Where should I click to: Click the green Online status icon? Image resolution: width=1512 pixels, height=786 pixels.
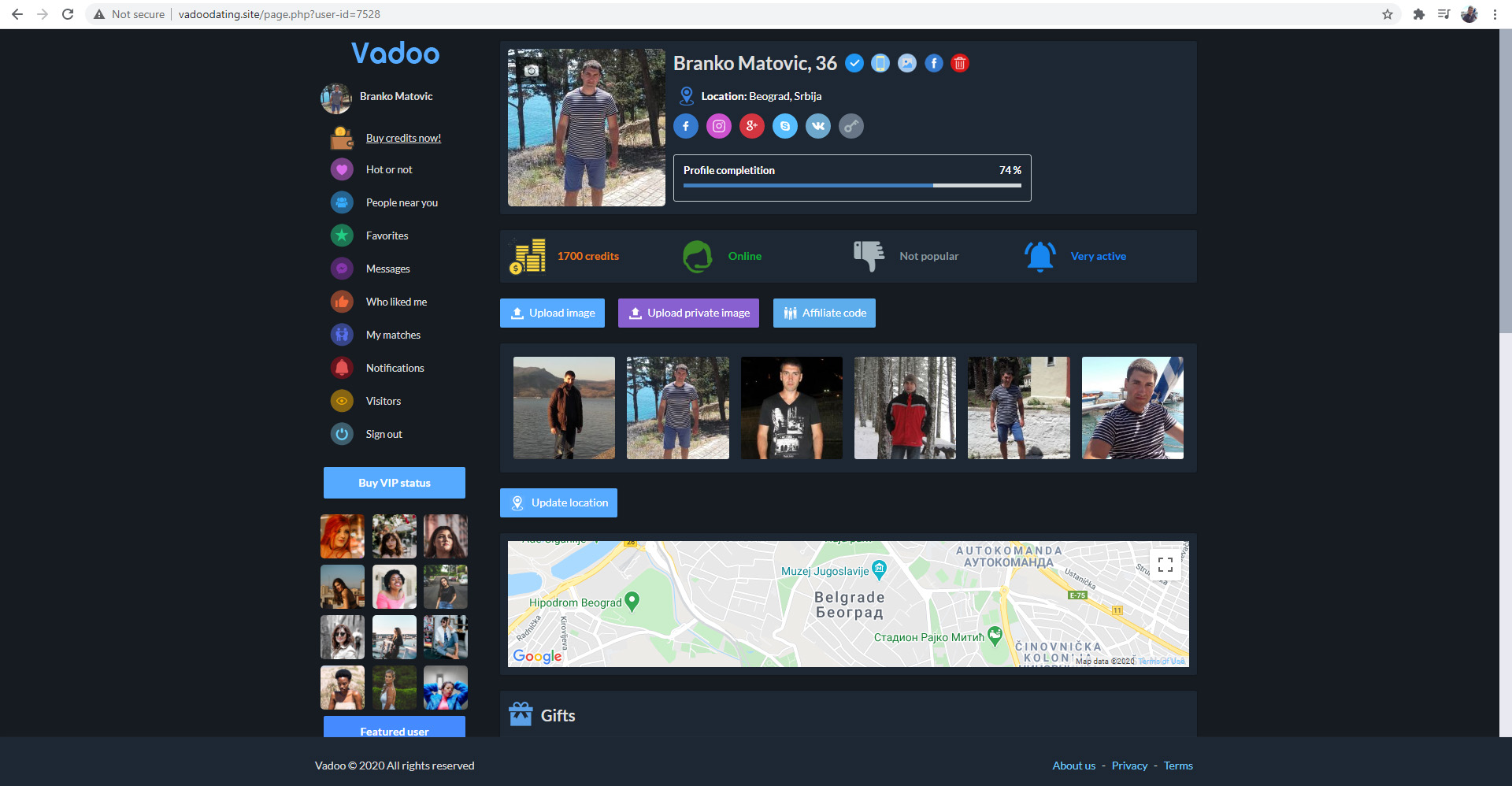pos(698,256)
